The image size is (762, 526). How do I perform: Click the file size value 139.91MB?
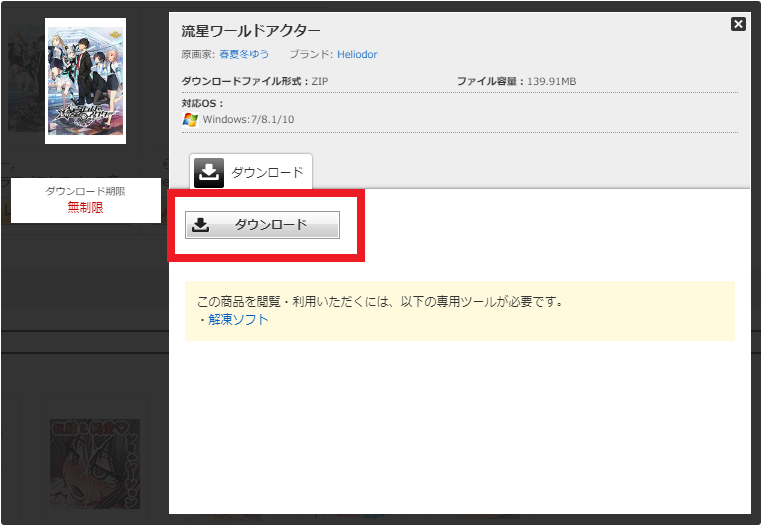click(551, 81)
